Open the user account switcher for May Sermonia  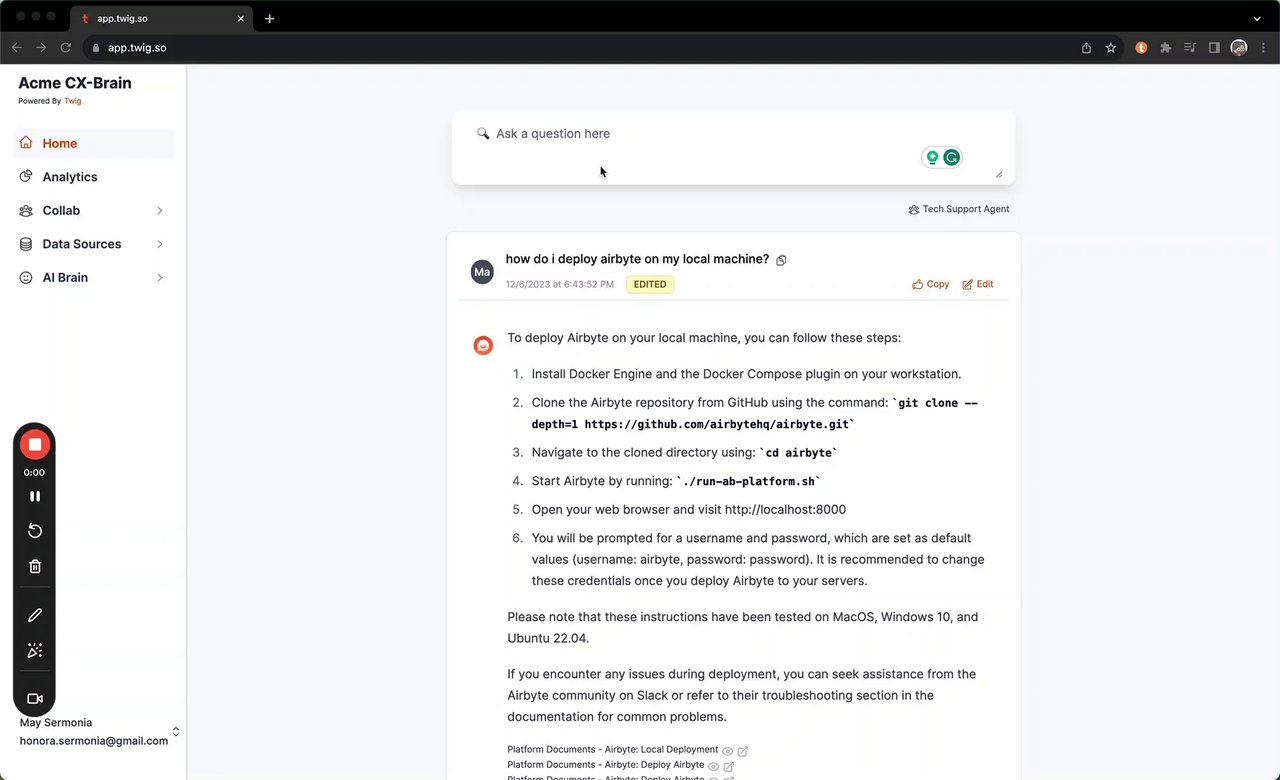coord(176,732)
